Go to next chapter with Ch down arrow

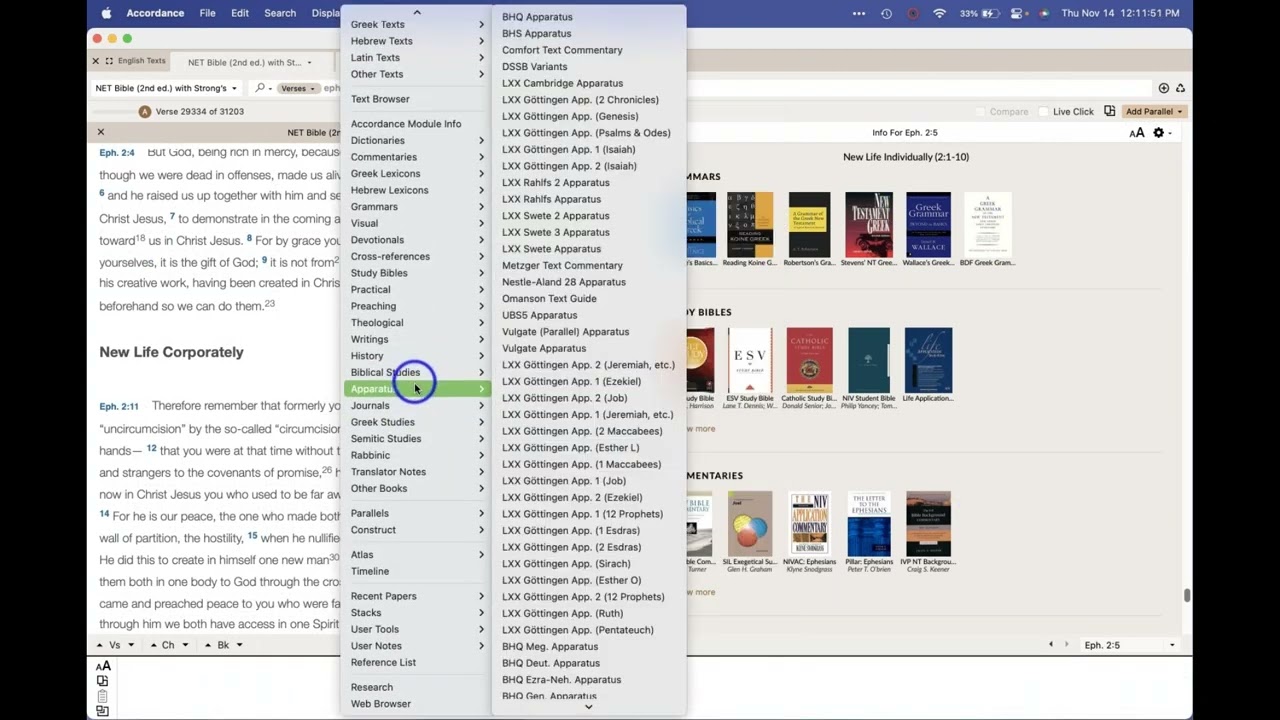185,645
